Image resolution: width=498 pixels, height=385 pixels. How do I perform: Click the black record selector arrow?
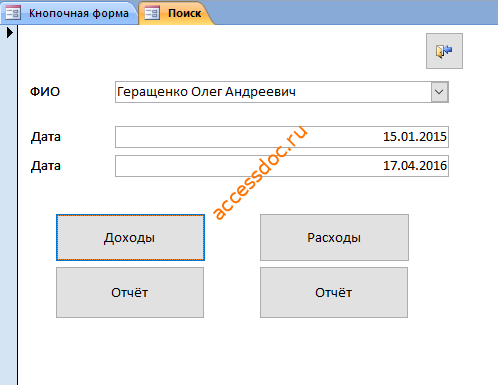tap(9, 33)
